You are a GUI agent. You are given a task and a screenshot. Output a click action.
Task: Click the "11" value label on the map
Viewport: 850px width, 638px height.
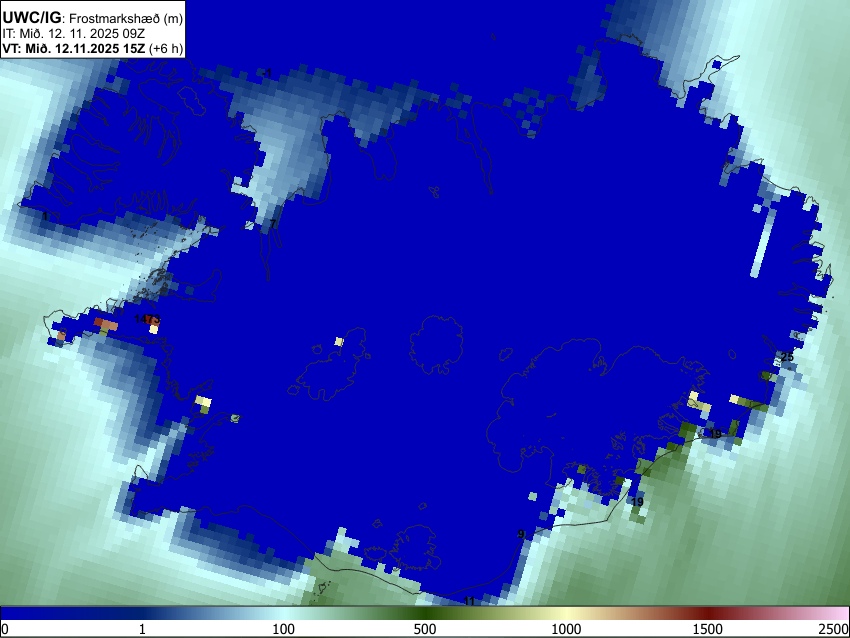(469, 601)
